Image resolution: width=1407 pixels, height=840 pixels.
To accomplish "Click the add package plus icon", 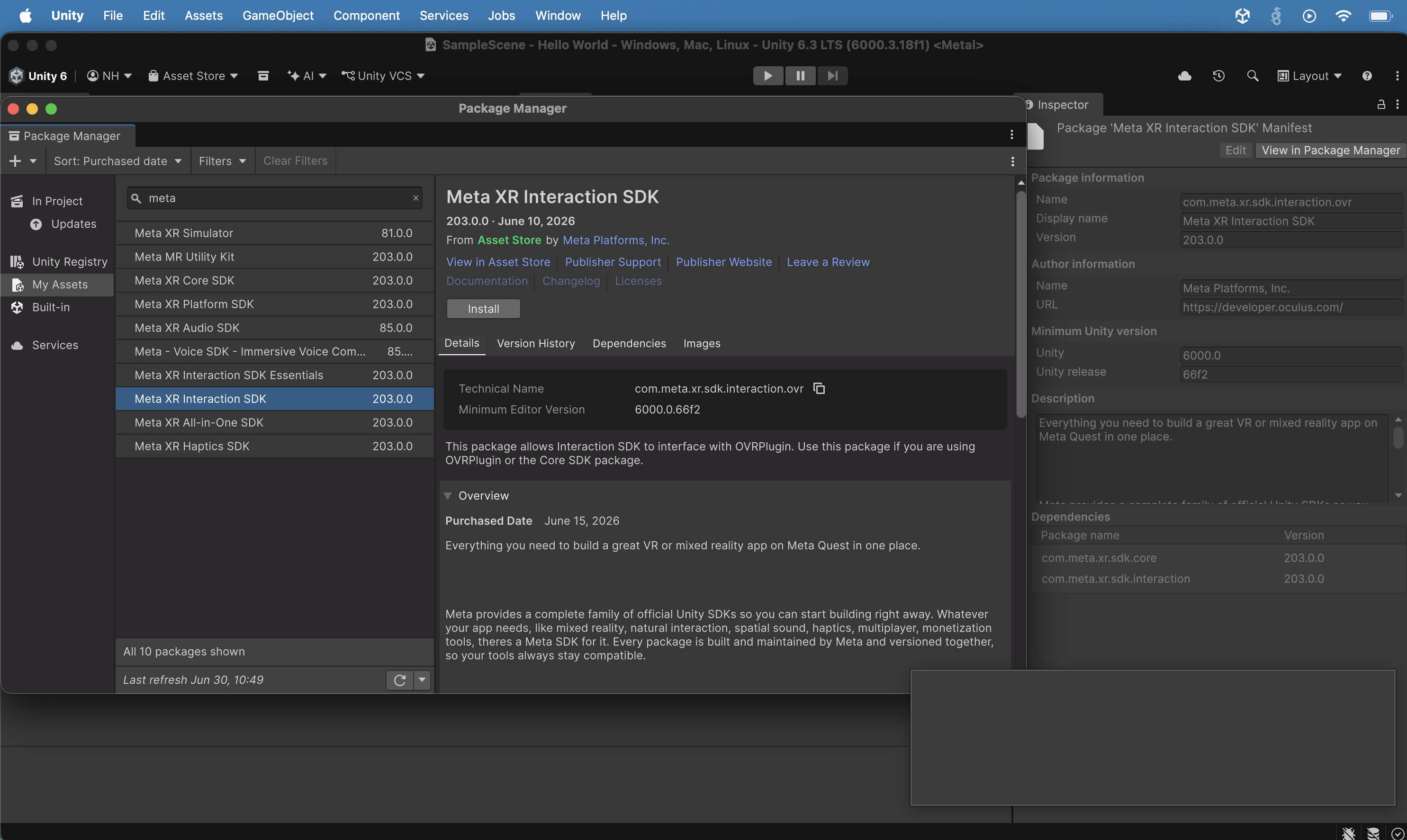I will tap(15, 161).
